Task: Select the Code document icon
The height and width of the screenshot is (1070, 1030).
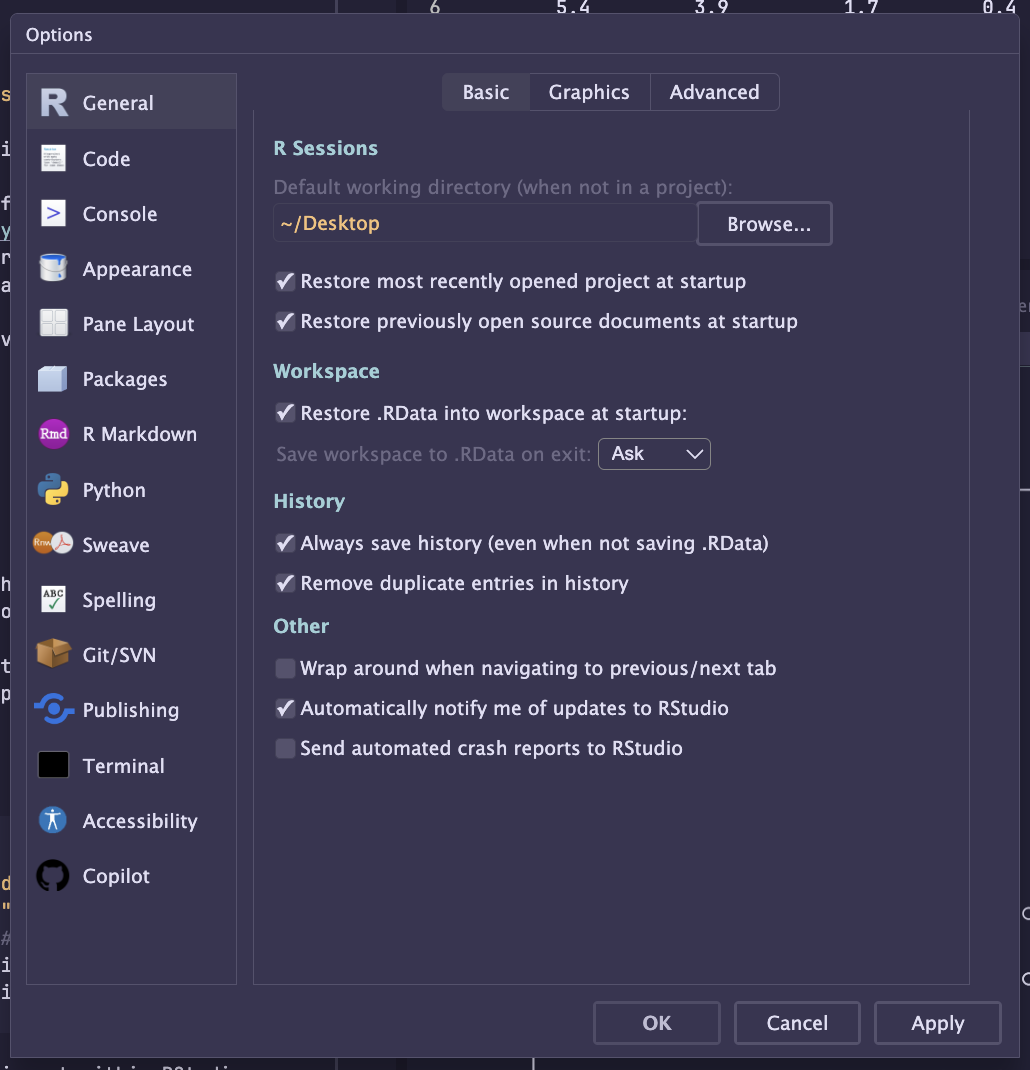Action: click(53, 158)
